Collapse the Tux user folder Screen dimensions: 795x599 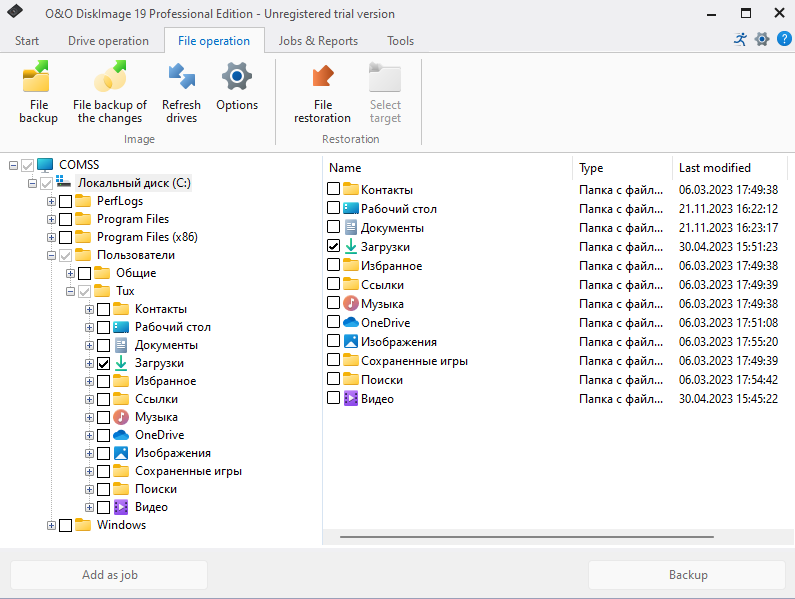[x=70, y=291]
